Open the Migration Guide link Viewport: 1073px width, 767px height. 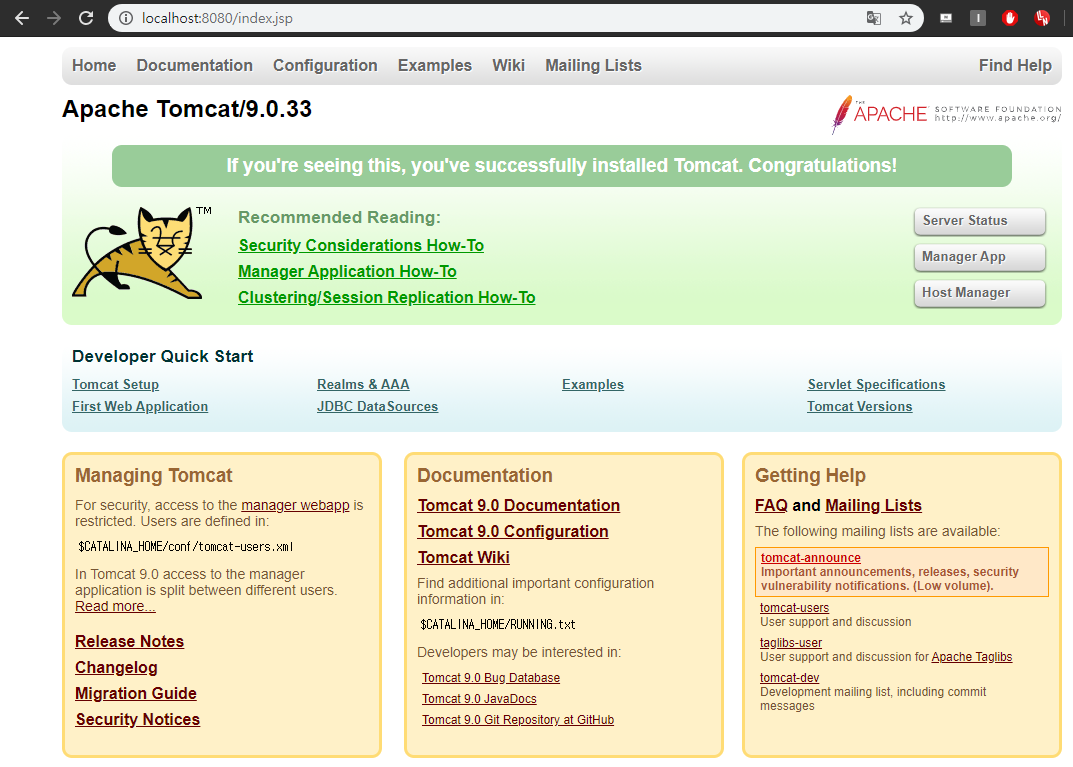coord(135,693)
